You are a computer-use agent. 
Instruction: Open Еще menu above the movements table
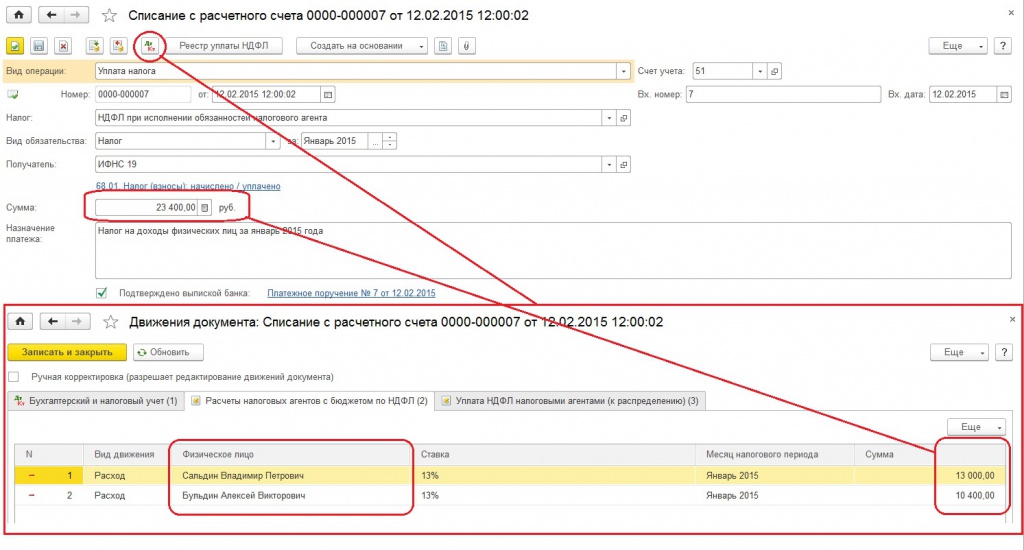[x=976, y=427]
